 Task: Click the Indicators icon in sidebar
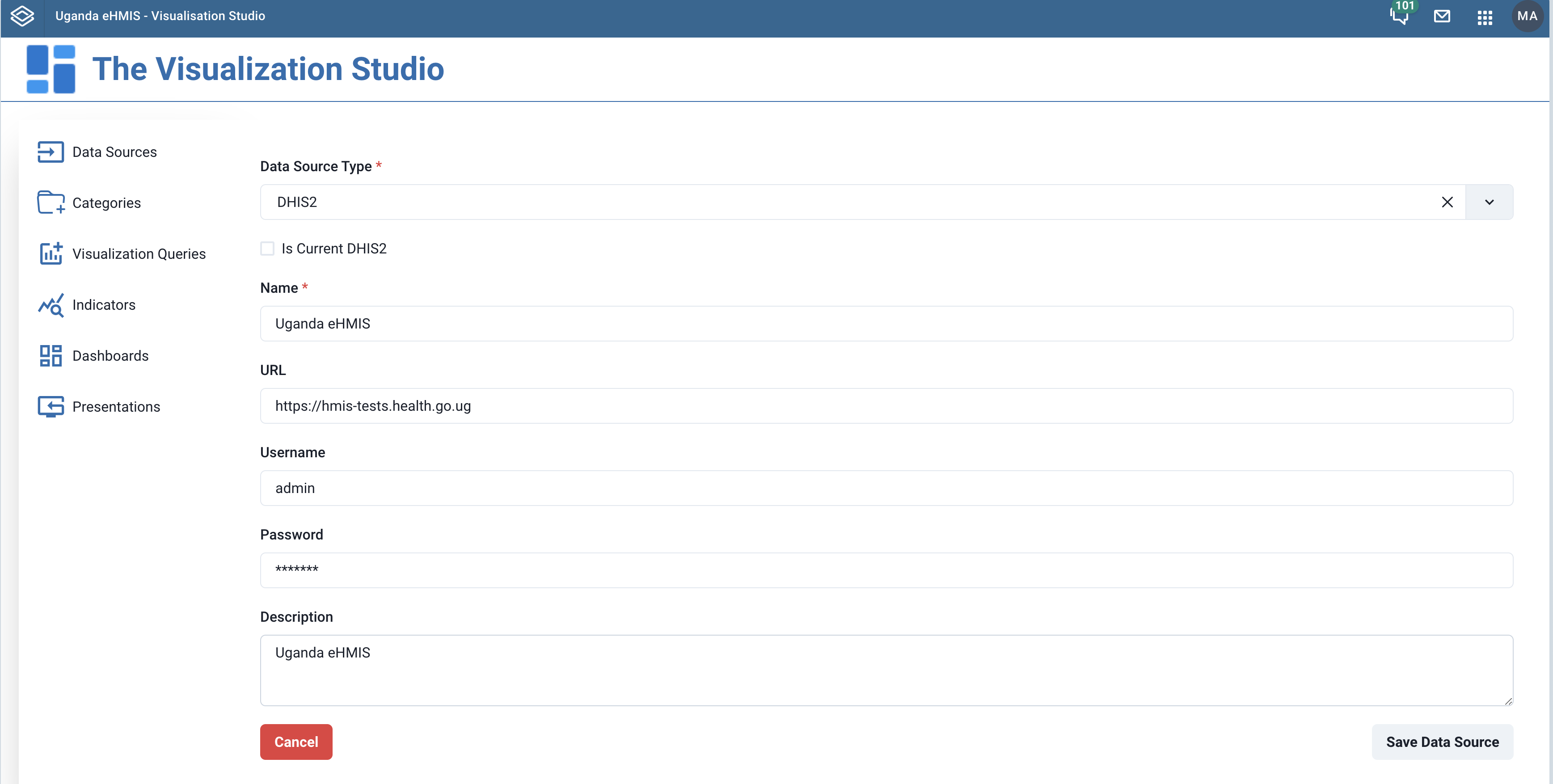point(51,305)
